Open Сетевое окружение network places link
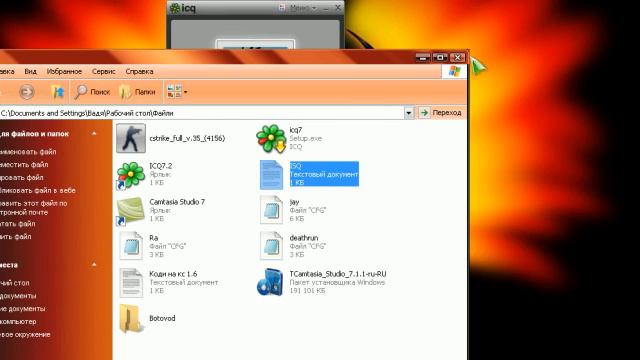640x360 pixels. click(25, 334)
